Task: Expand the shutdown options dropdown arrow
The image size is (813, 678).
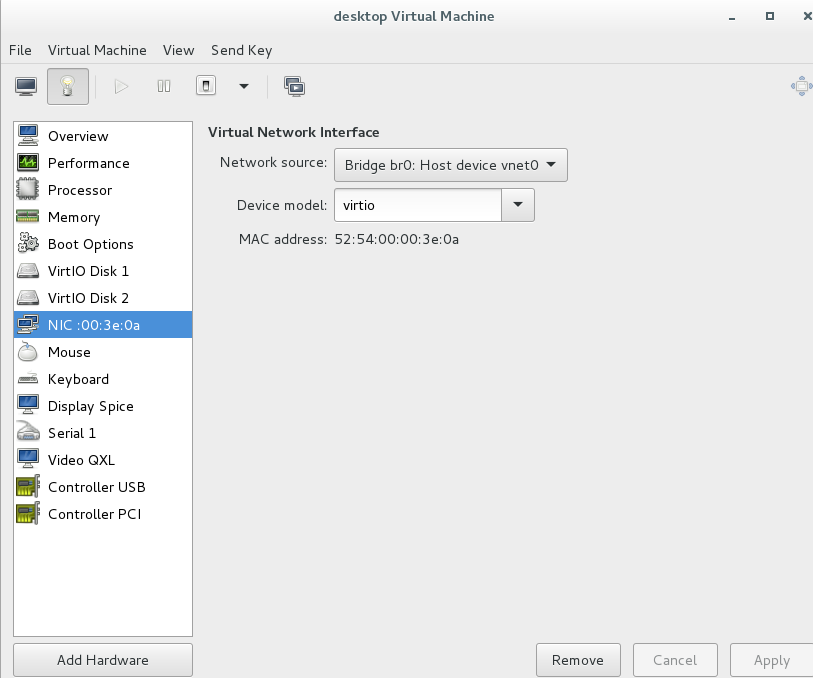Action: coord(244,87)
